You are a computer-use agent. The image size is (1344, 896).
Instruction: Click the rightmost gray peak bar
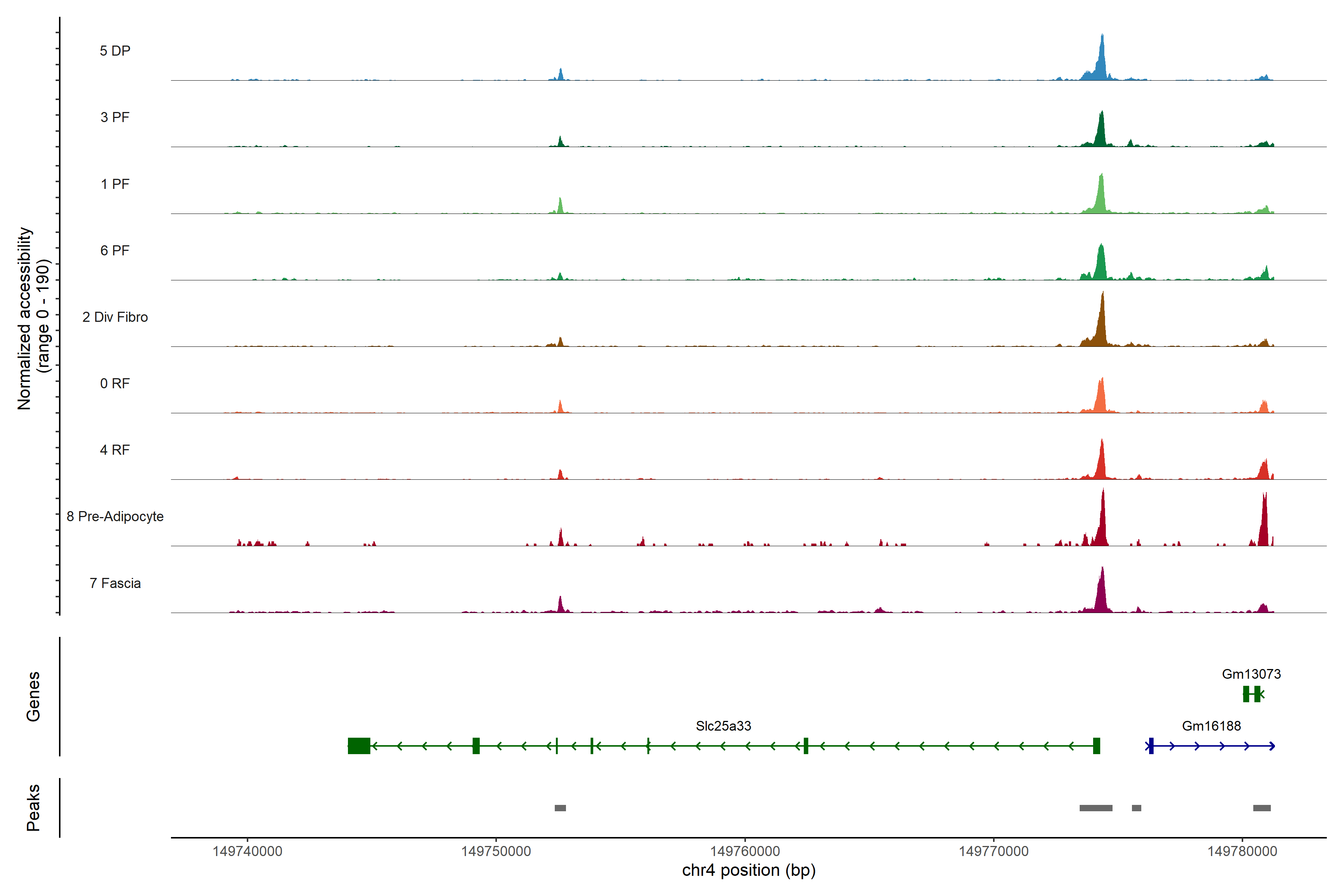(x=1262, y=808)
